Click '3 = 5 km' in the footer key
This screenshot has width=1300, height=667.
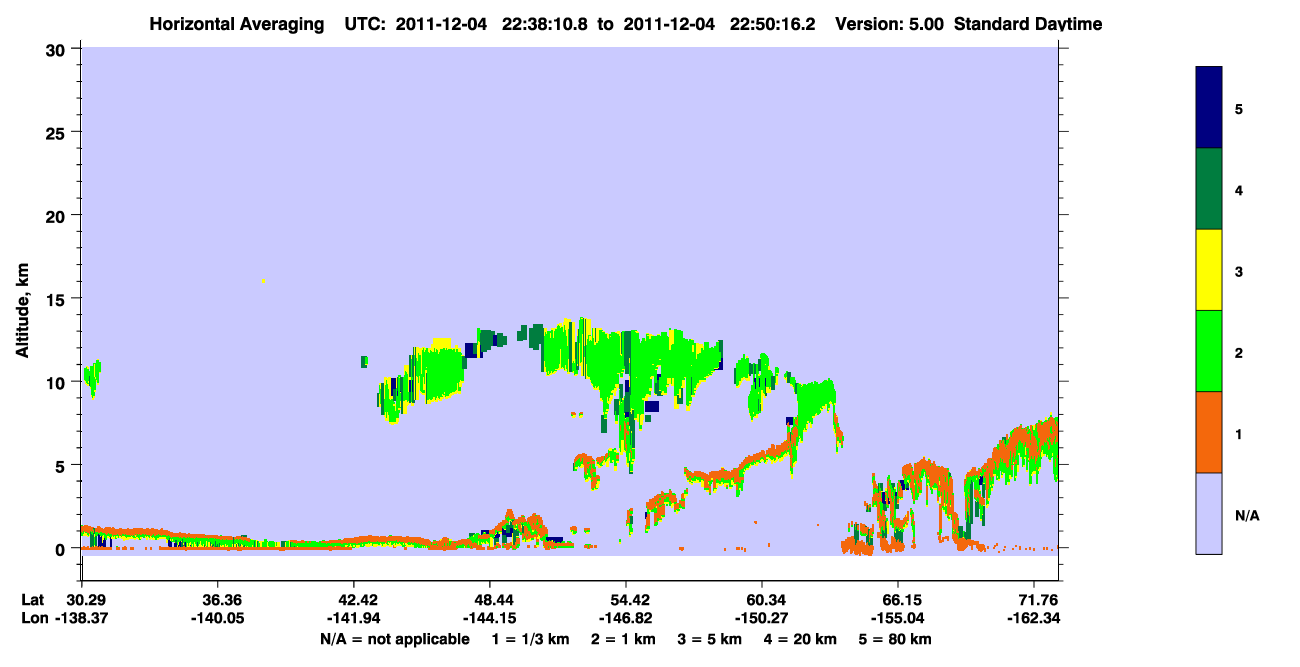click(x=708, y=639)
